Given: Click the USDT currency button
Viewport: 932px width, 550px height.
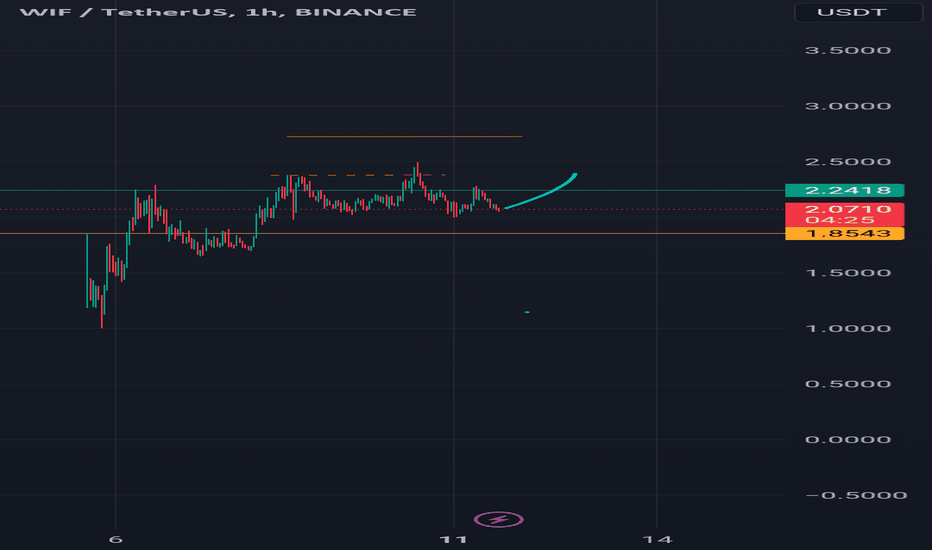Looking at the screenshot, I should pyautogui.click(x=858, y=12).
